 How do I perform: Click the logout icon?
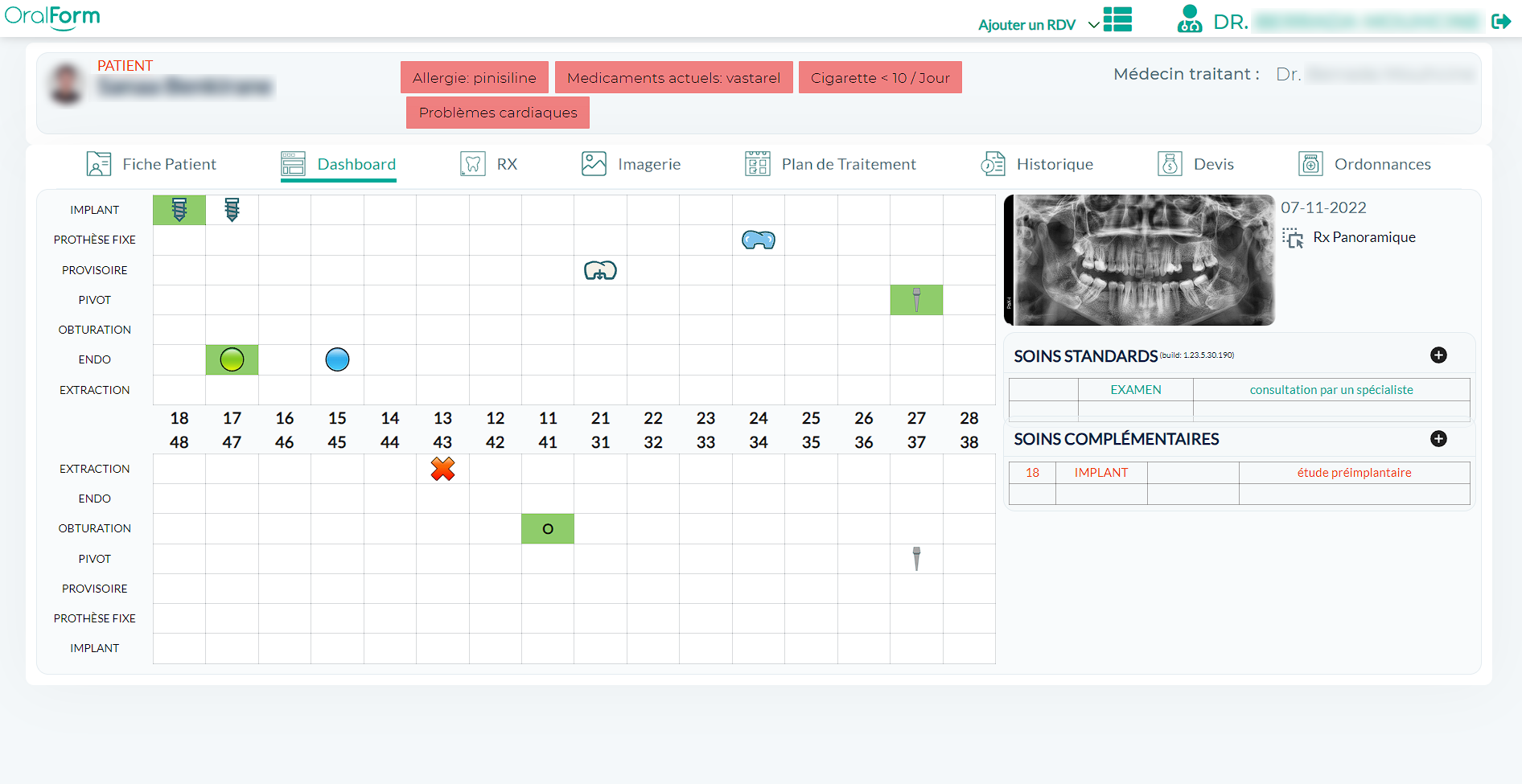(x=1501, y=21)
